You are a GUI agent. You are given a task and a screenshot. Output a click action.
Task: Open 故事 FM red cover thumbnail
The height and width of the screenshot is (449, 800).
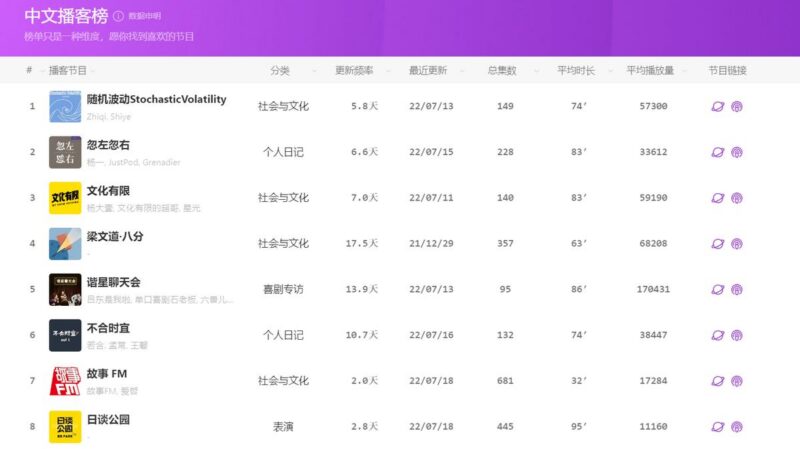tap(65, 381)
